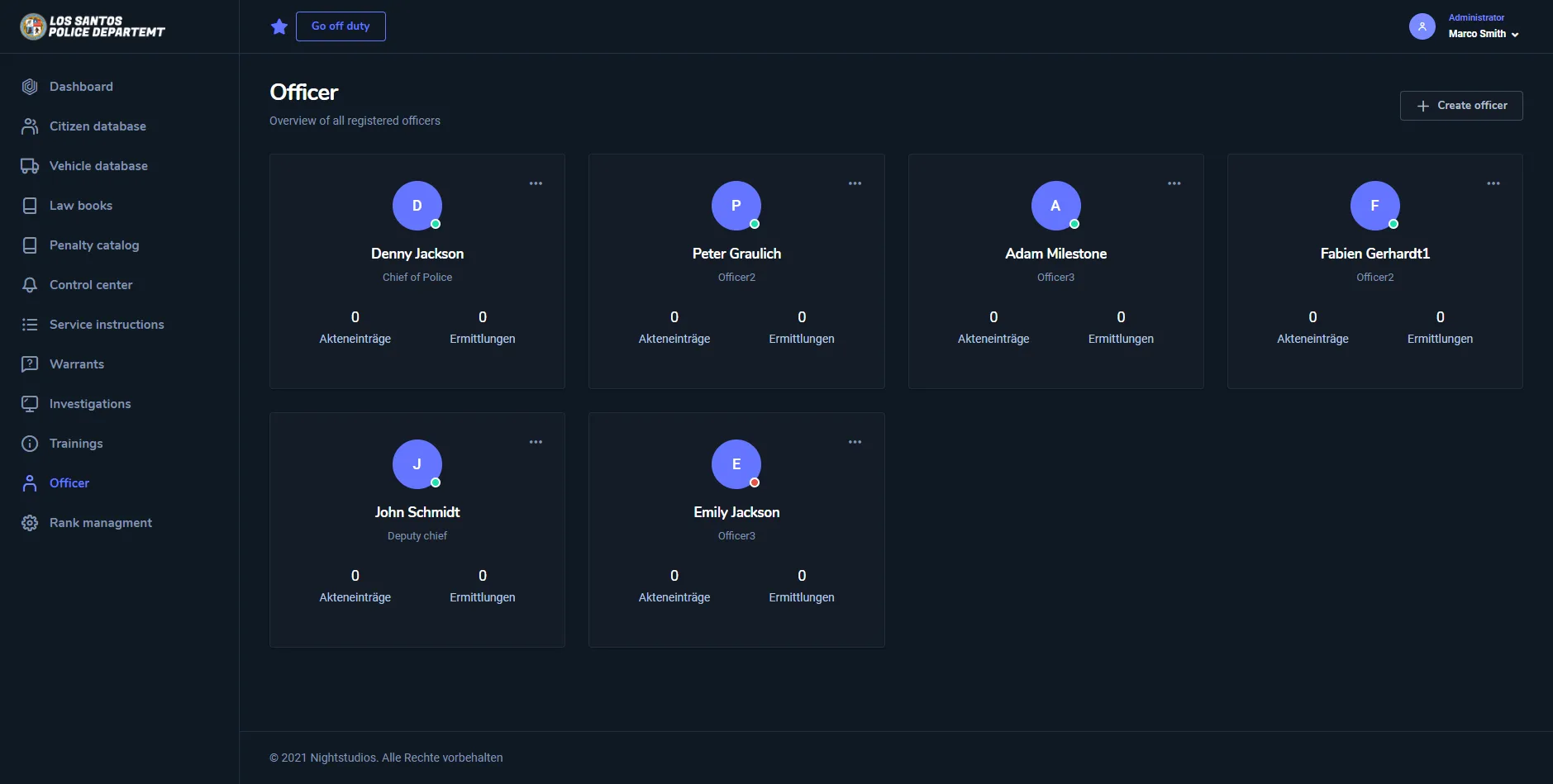Open the Warrants question-mark icon
1553x784 pixels.
coord(30,364)
